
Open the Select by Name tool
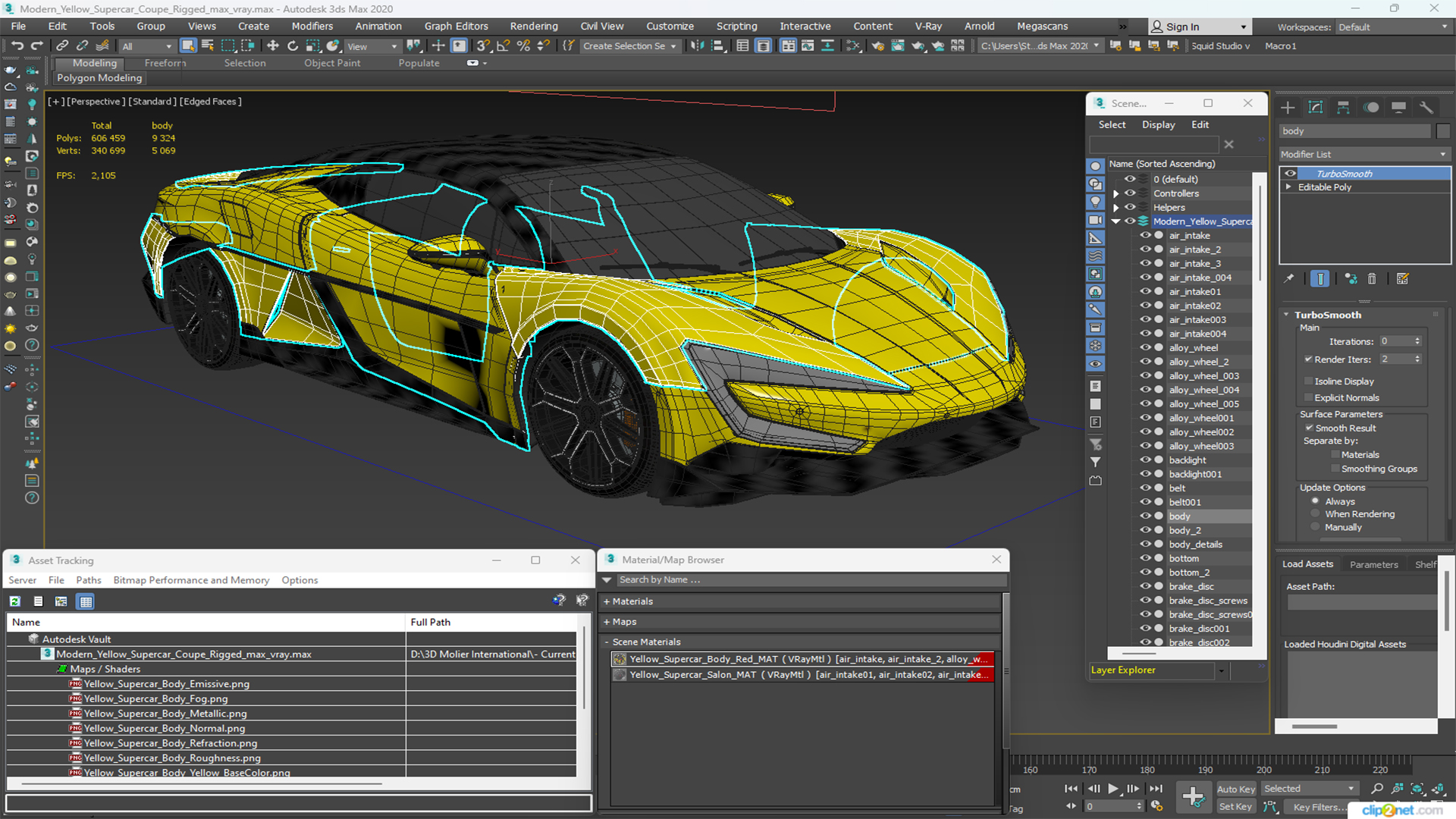coord(208,46)
